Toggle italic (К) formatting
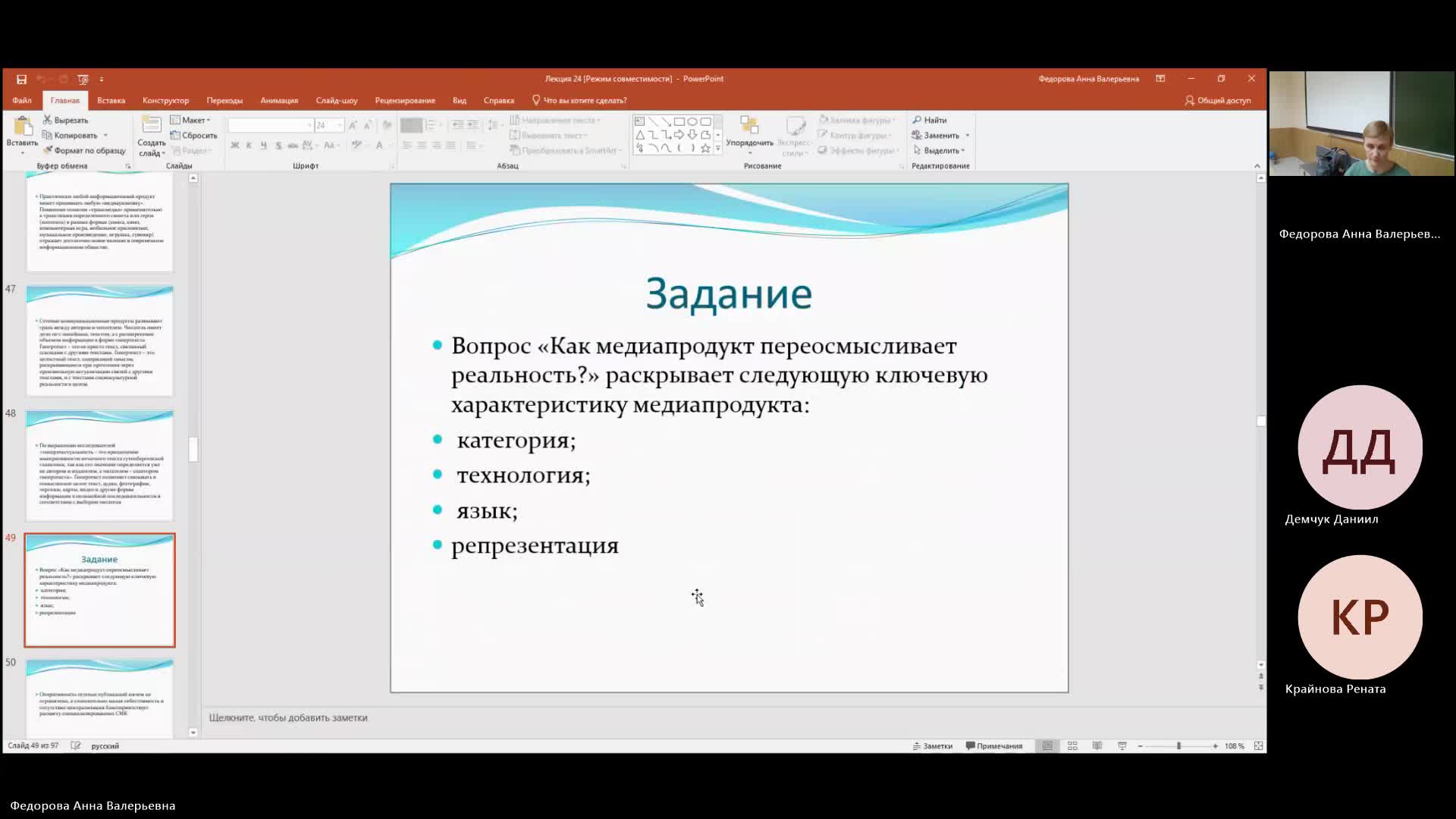Viewport: 1456px width, 819px height. pyautogui.click(x=249, y=145)
